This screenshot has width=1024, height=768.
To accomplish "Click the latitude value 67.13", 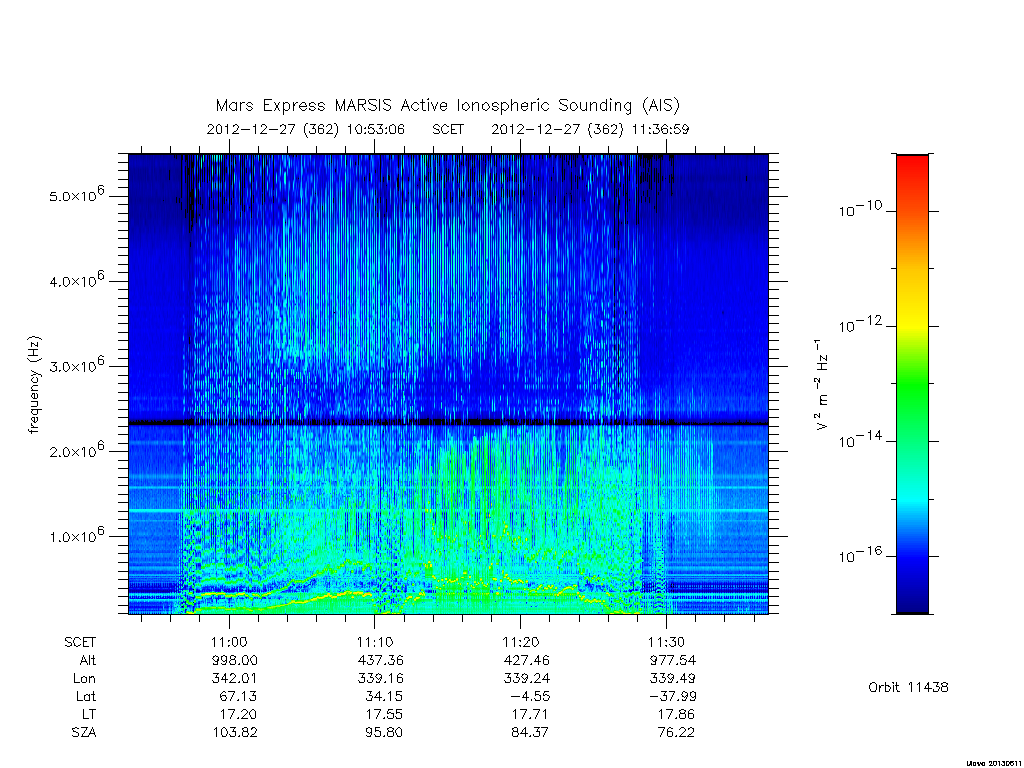I will click(x=238, y=696).
